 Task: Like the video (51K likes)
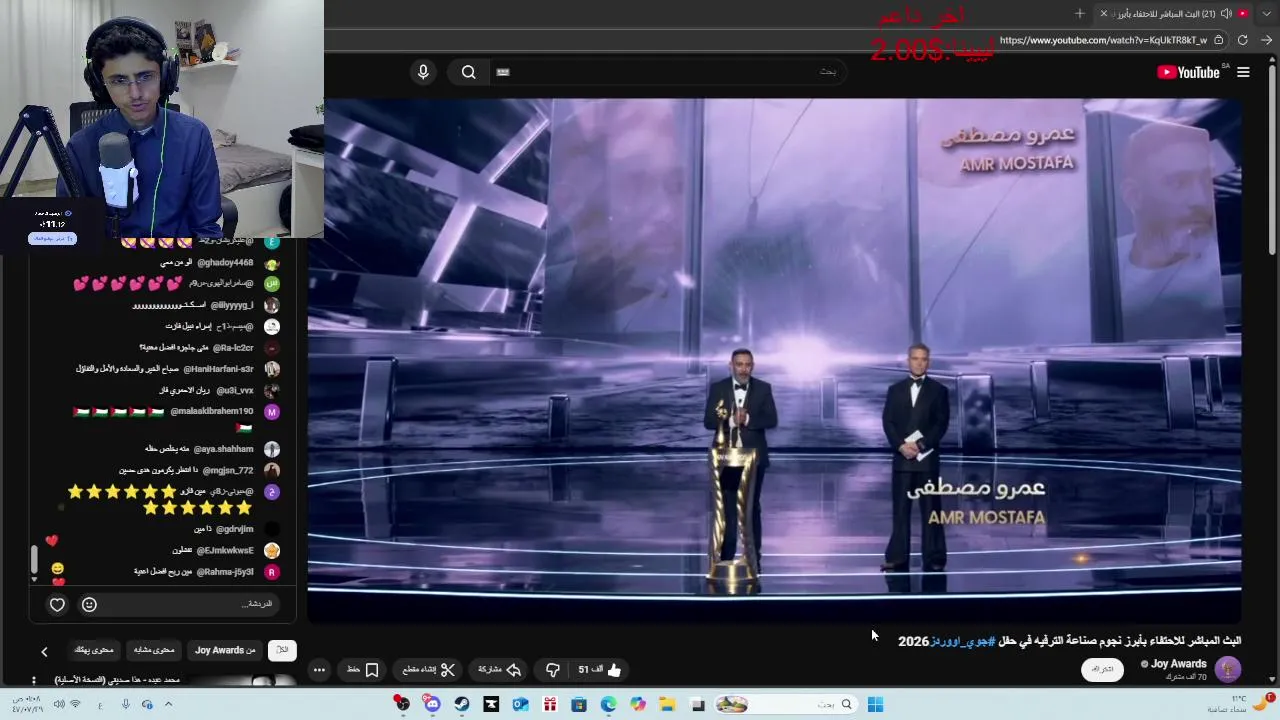point(600,670)
